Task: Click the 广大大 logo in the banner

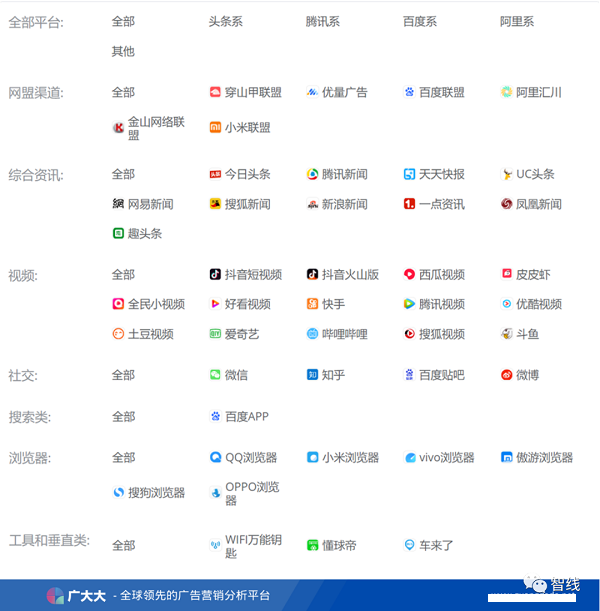Action: (x=76, y=595)
